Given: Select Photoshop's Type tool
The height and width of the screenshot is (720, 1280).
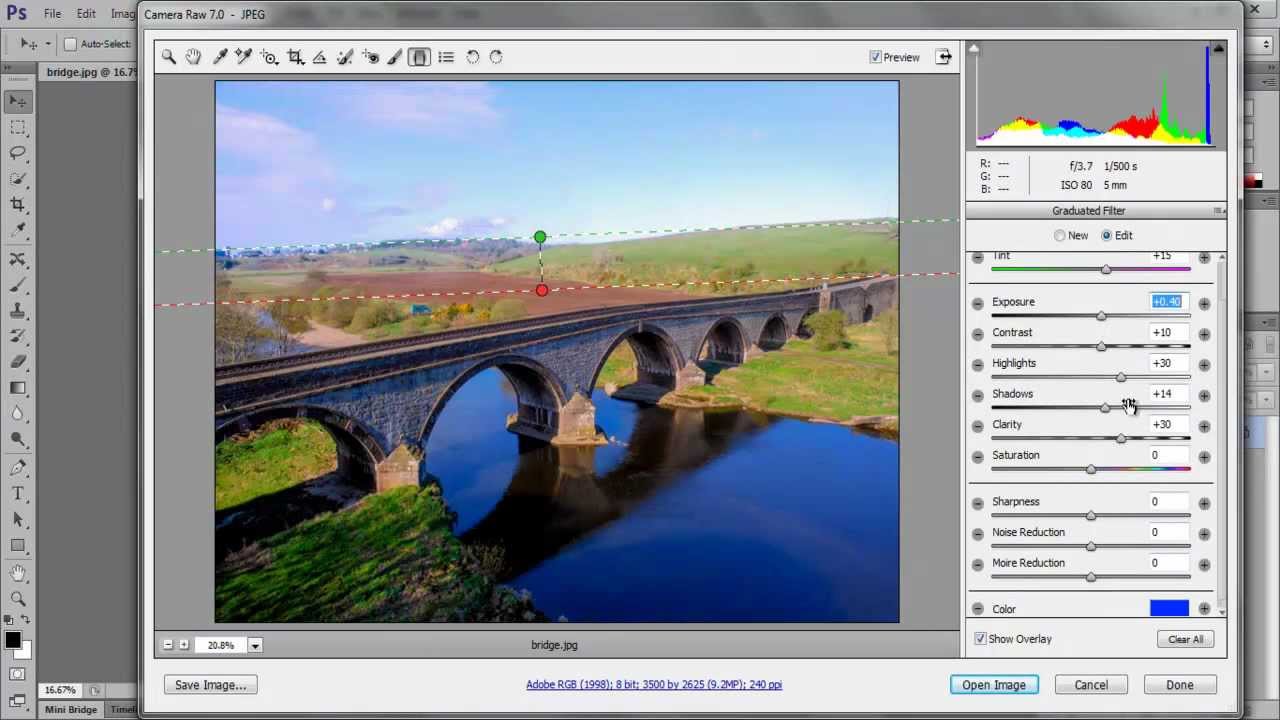Looking at the screenshot, I should click(x=18, y=494).
